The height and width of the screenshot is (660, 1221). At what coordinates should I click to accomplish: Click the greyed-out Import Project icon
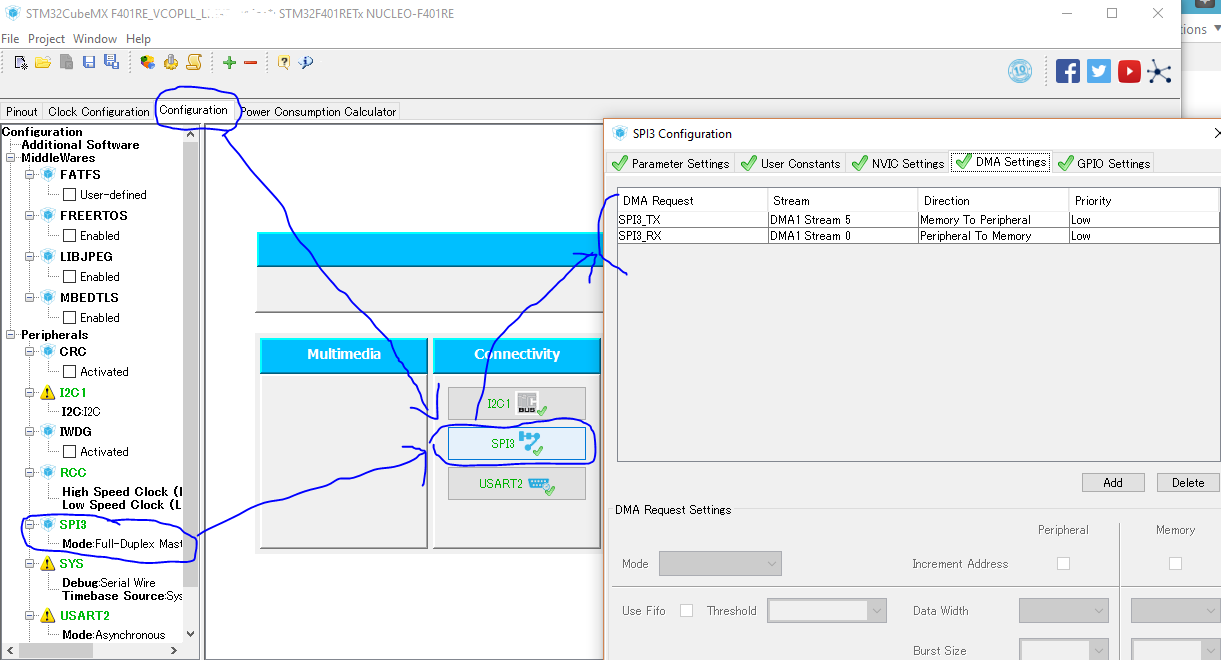click(x=66, y=62)
